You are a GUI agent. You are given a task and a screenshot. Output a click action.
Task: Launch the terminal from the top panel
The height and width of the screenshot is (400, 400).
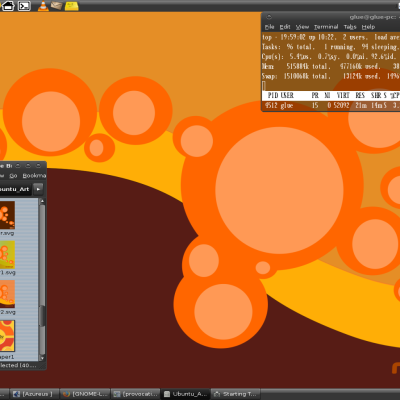[24, 6]
